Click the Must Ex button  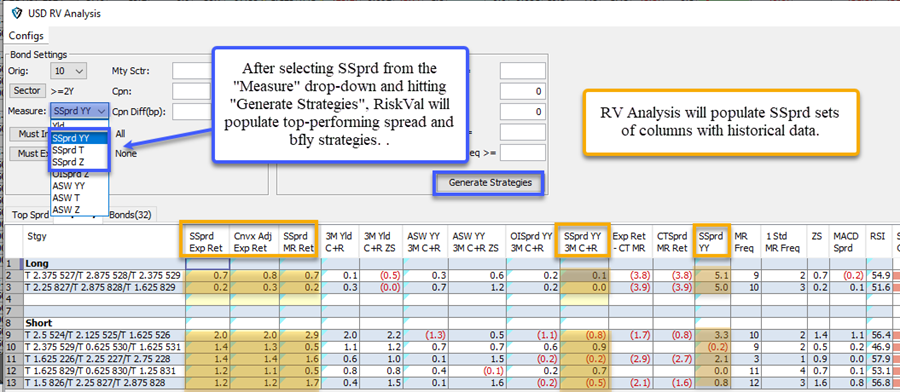click(29, 153)
